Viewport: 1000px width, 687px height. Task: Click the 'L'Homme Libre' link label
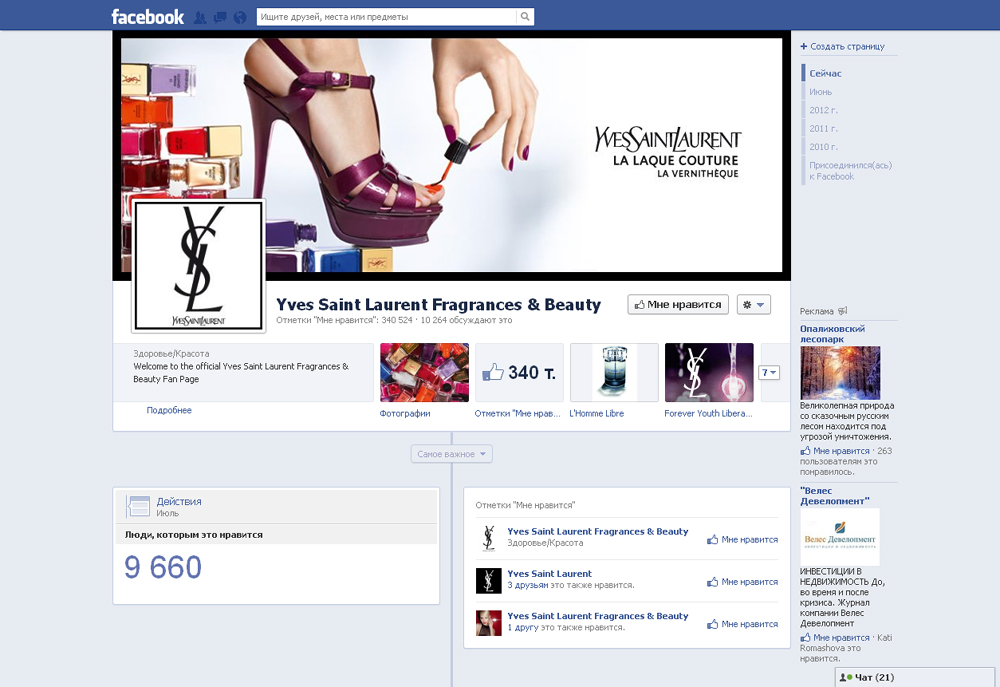tap(597, 413)
